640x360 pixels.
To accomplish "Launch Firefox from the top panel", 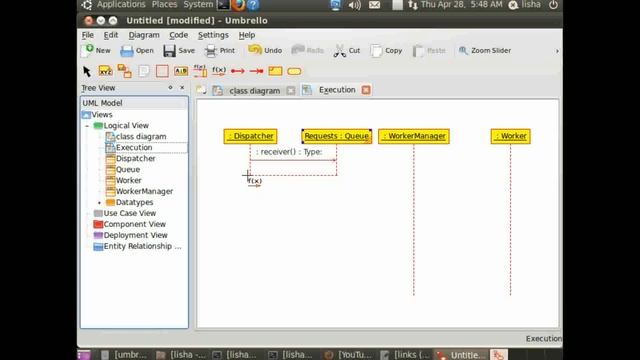I will pos(238,5).
